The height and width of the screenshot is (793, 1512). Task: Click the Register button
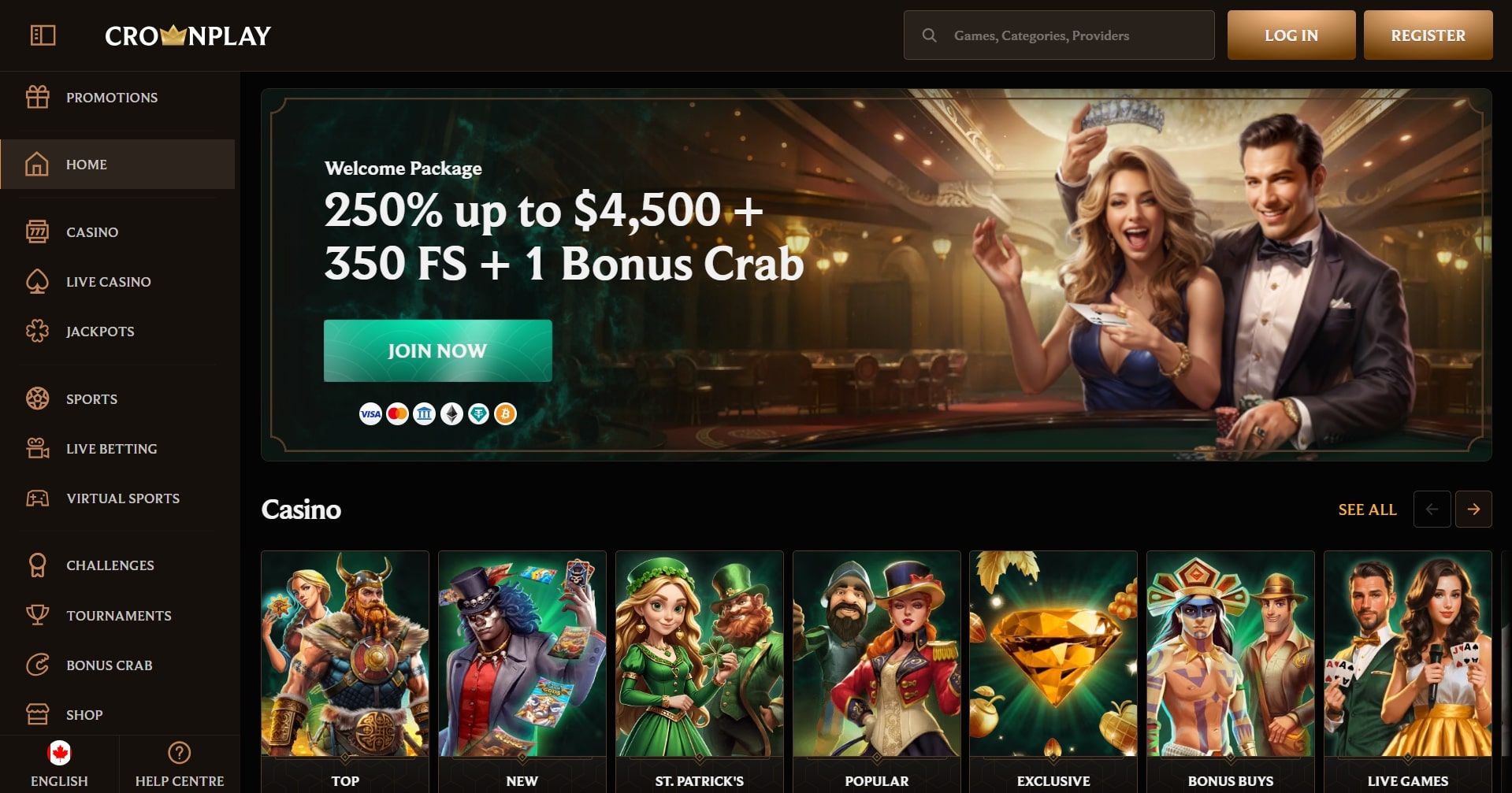pos(1428,35)
